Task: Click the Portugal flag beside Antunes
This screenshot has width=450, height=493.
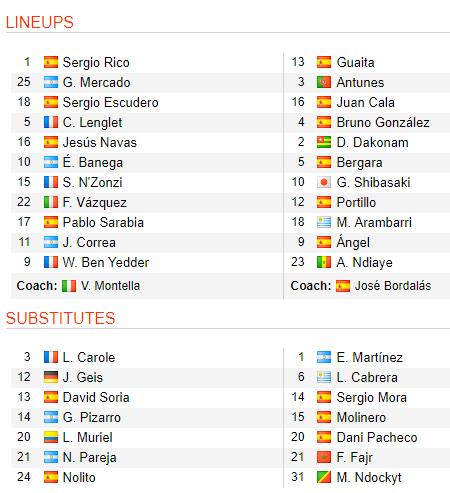Action: [x=324, y=82]
